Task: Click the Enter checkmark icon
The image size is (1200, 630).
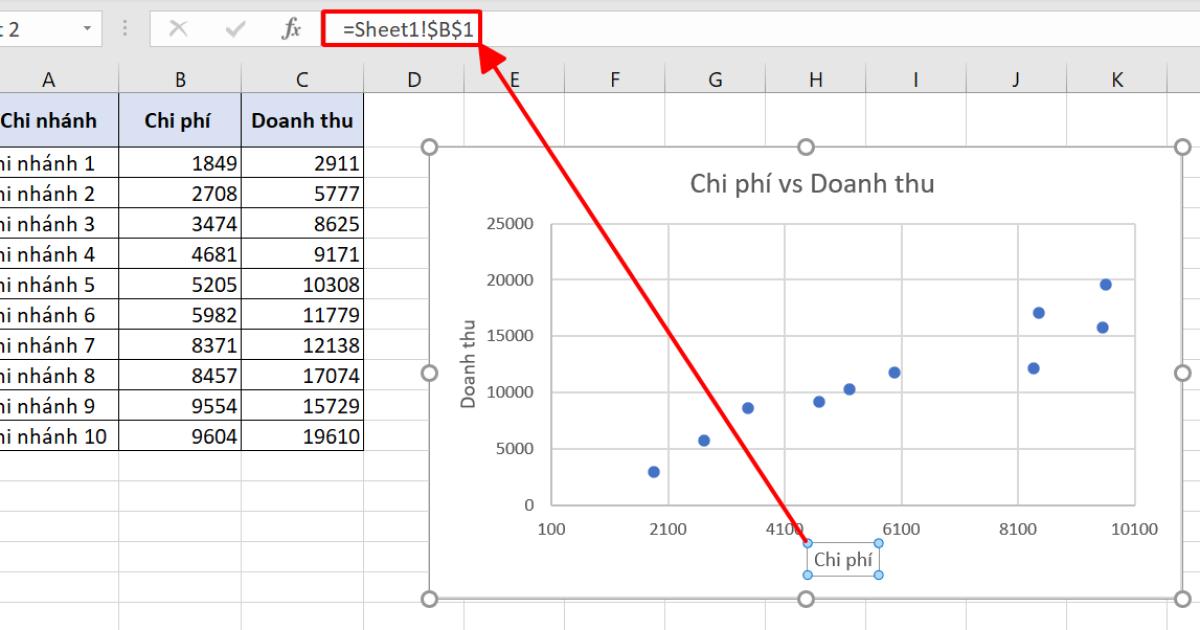Action: (x=234, y=29)
